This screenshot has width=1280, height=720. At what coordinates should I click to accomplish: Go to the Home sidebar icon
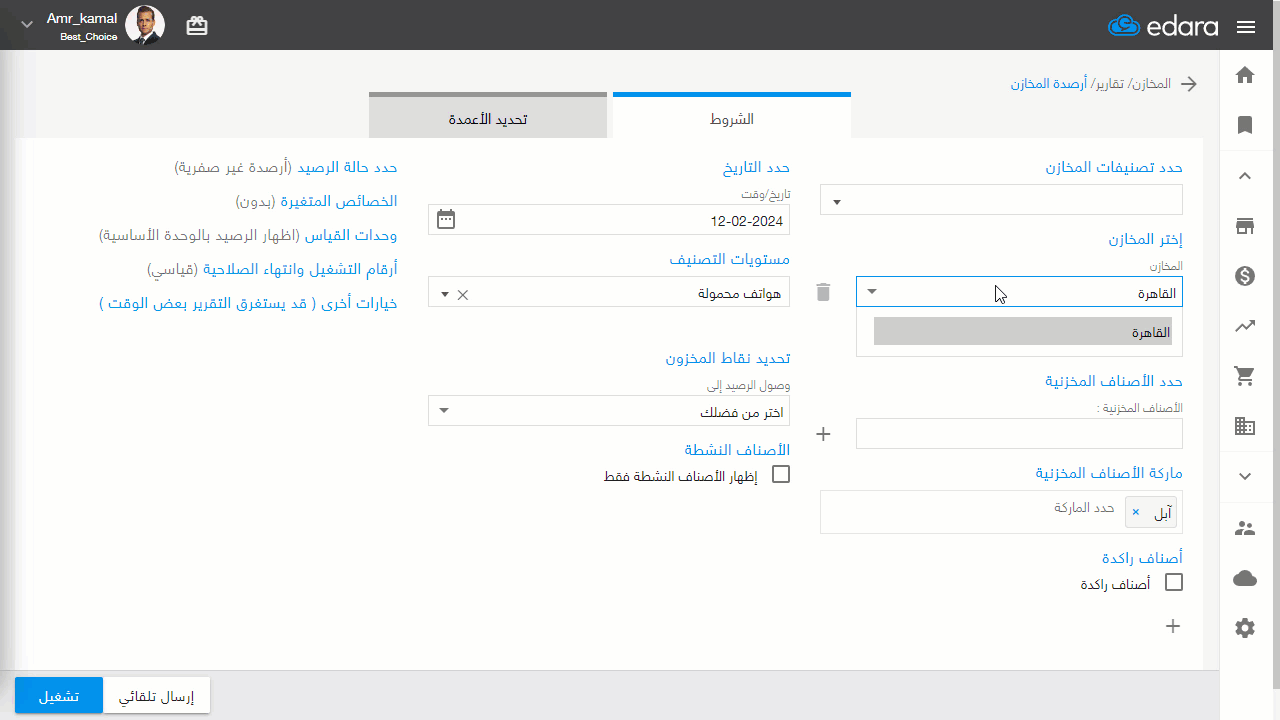pyautogui.click(x=1245, y=75)
